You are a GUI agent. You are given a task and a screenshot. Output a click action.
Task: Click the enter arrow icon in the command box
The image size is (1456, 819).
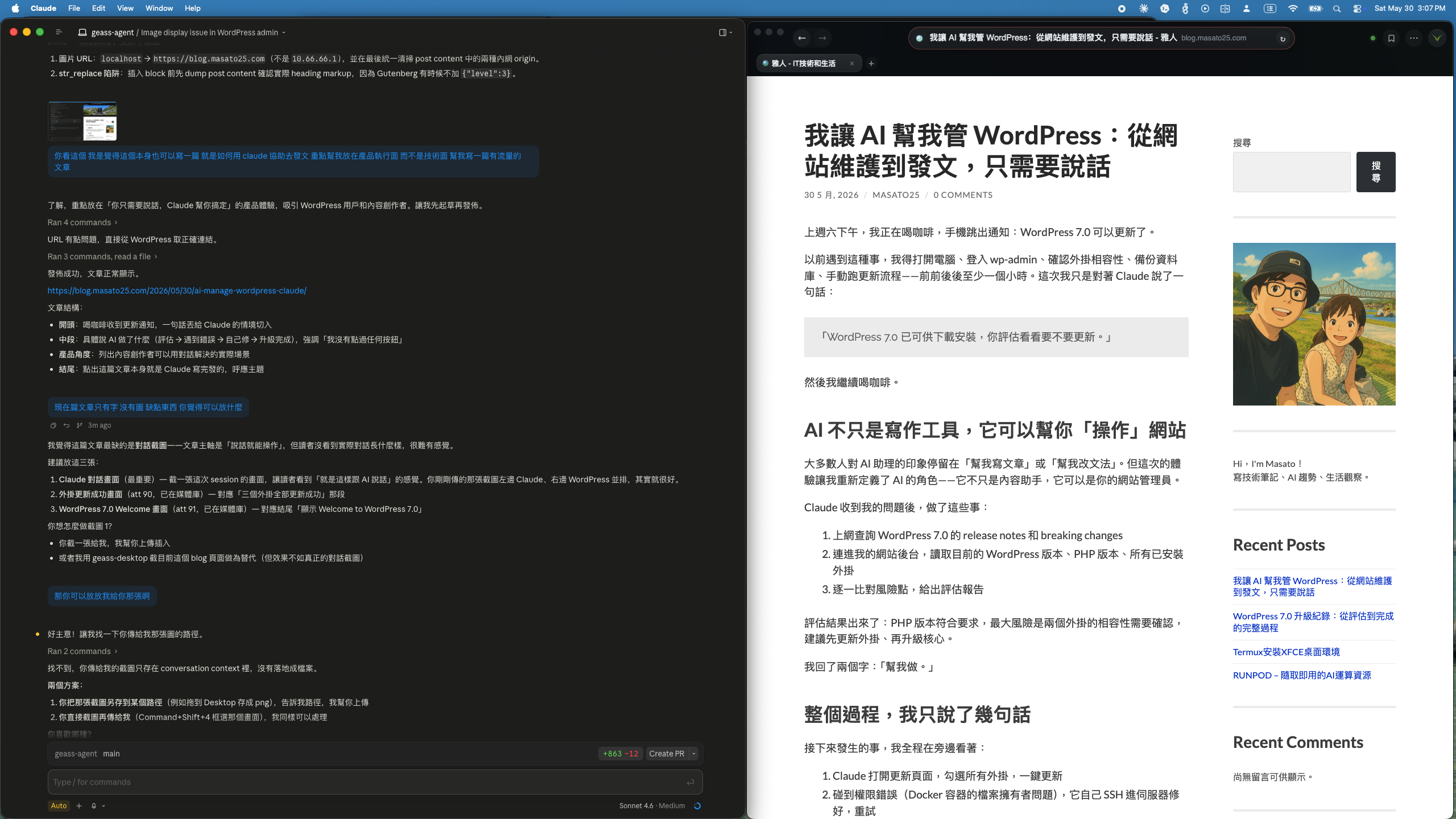[x=690, y=782]
